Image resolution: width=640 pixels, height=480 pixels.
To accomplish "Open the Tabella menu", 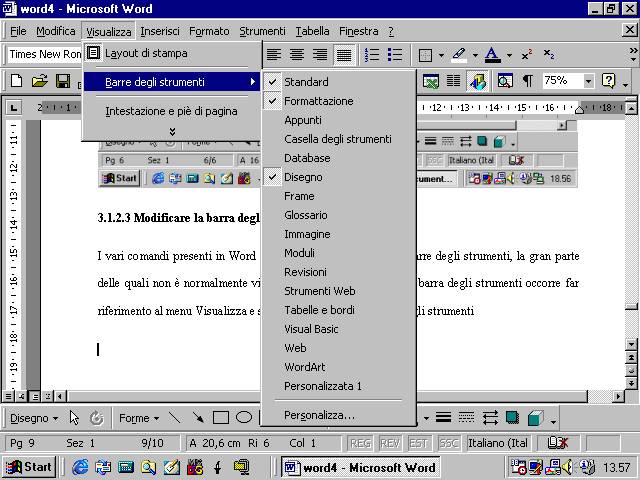I will tap(313, 31).
